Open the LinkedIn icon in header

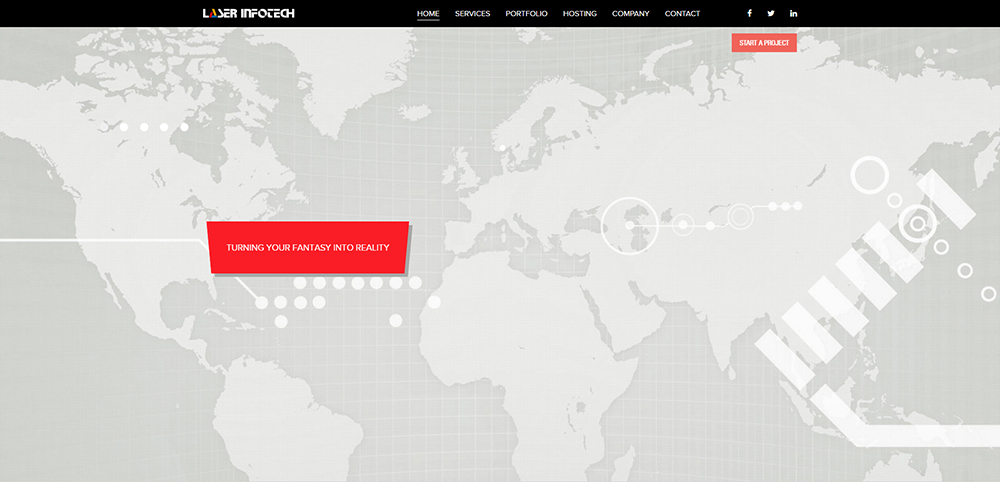794,14
